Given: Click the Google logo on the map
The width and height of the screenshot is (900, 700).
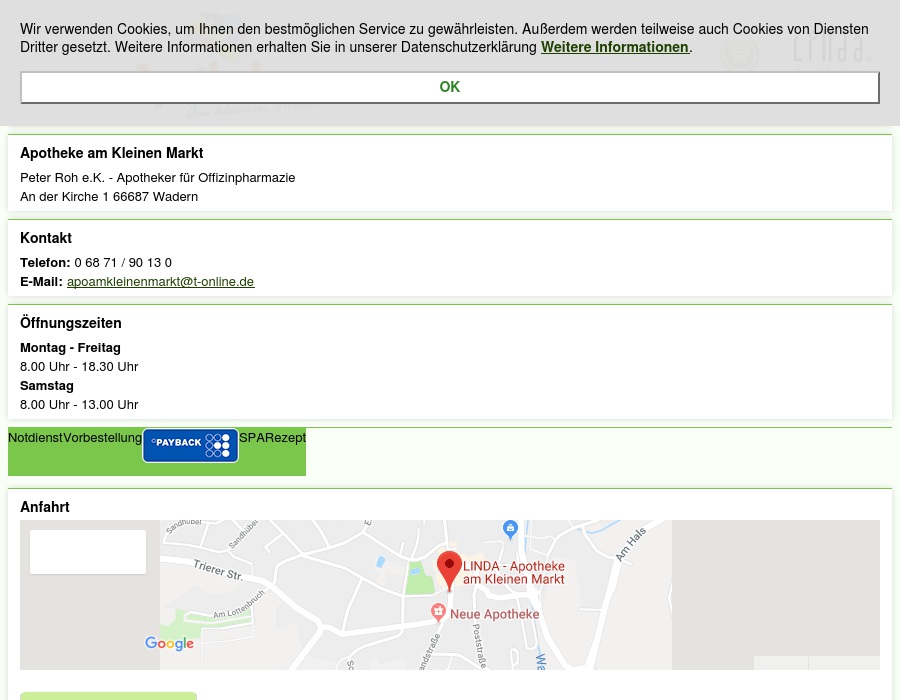Looking at the screenshot, I should (169, 643).
